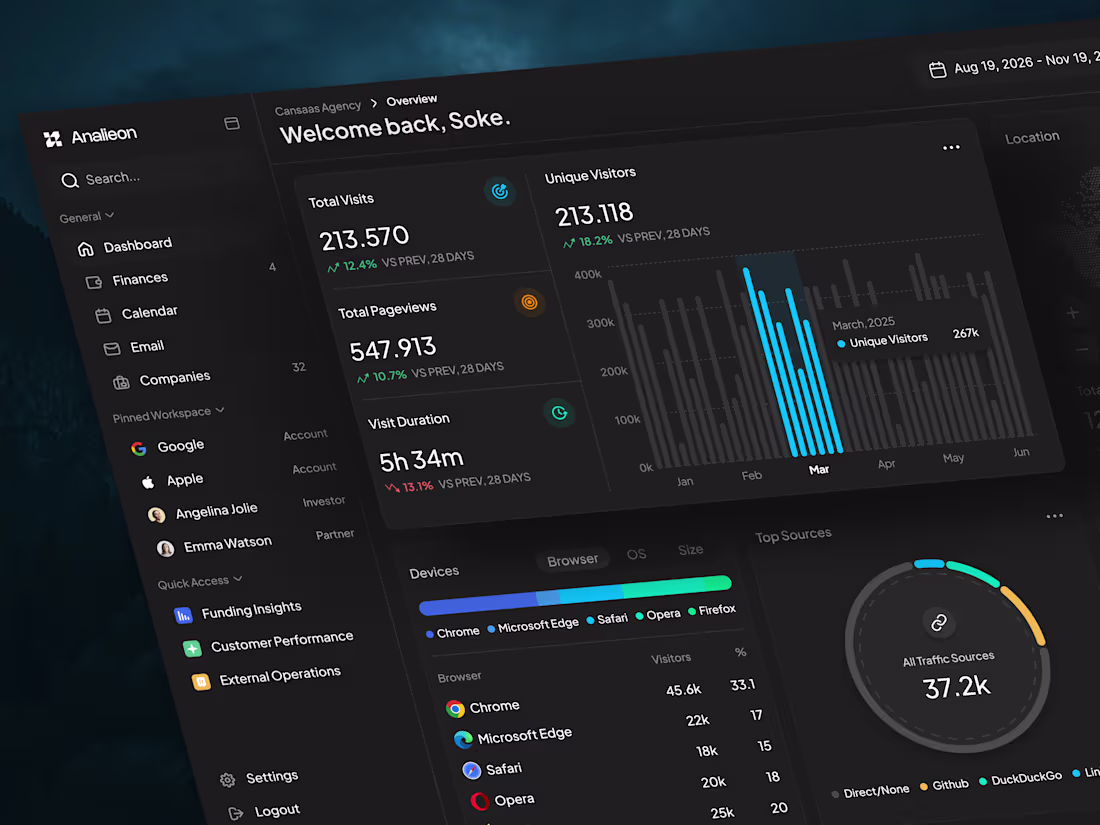Collapse the Pinned Workspace section
Viewport: 1100px width, 825px height.
pyautogui.click(x=221, y=410)
